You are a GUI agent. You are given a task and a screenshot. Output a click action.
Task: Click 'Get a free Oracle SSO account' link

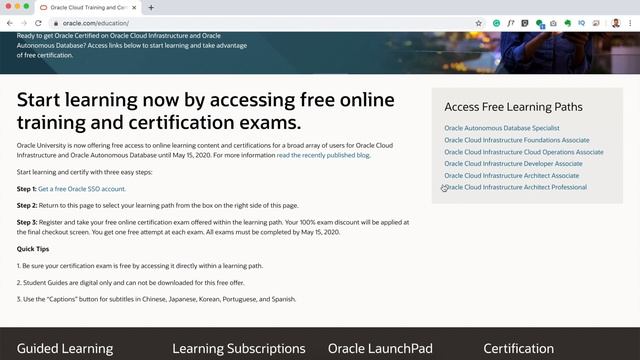(x=81, y=189)
